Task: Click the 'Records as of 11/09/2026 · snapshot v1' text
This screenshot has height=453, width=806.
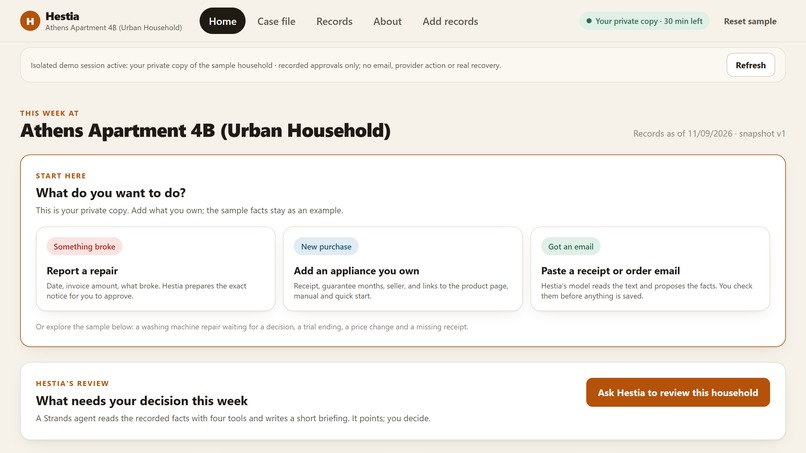Action: pyautogui.click(x=709, y=133)
